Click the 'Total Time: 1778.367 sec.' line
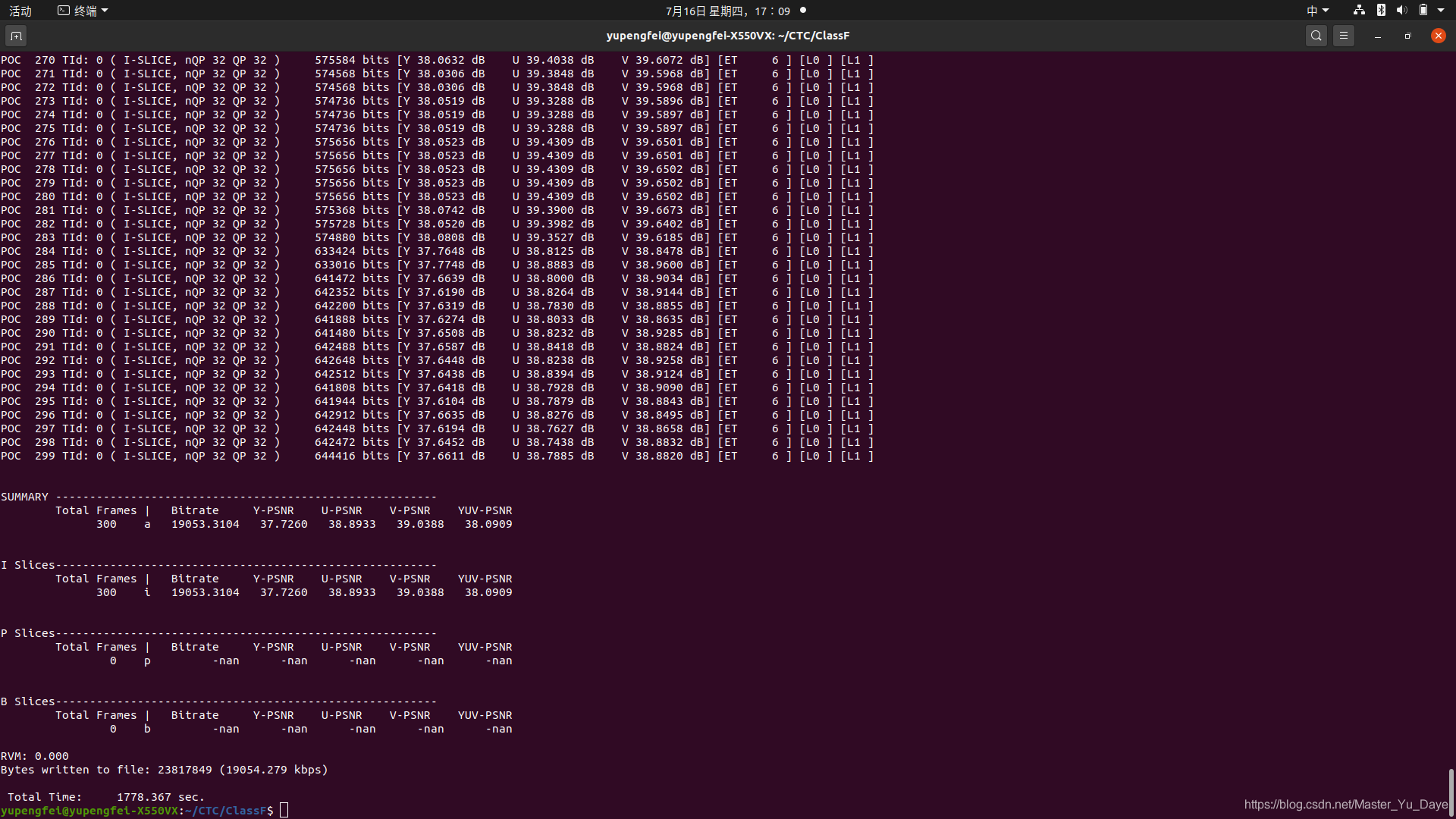1456x819 pixels. tap(106, 797)
